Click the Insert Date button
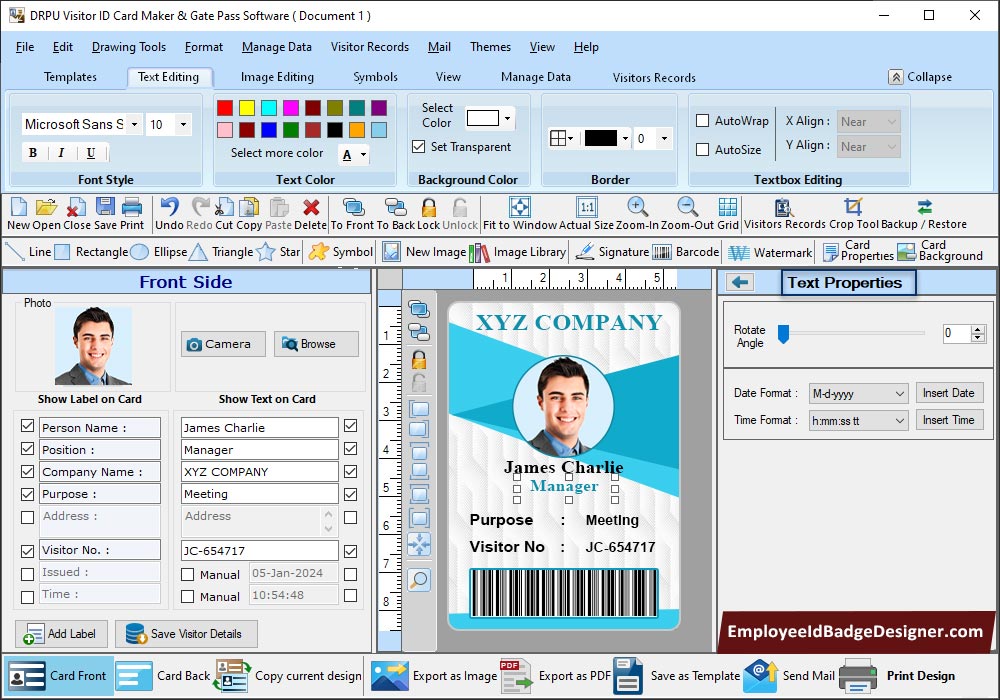Screen dimensions: 1000x700 pyautogui.click(x=948, y=393)
